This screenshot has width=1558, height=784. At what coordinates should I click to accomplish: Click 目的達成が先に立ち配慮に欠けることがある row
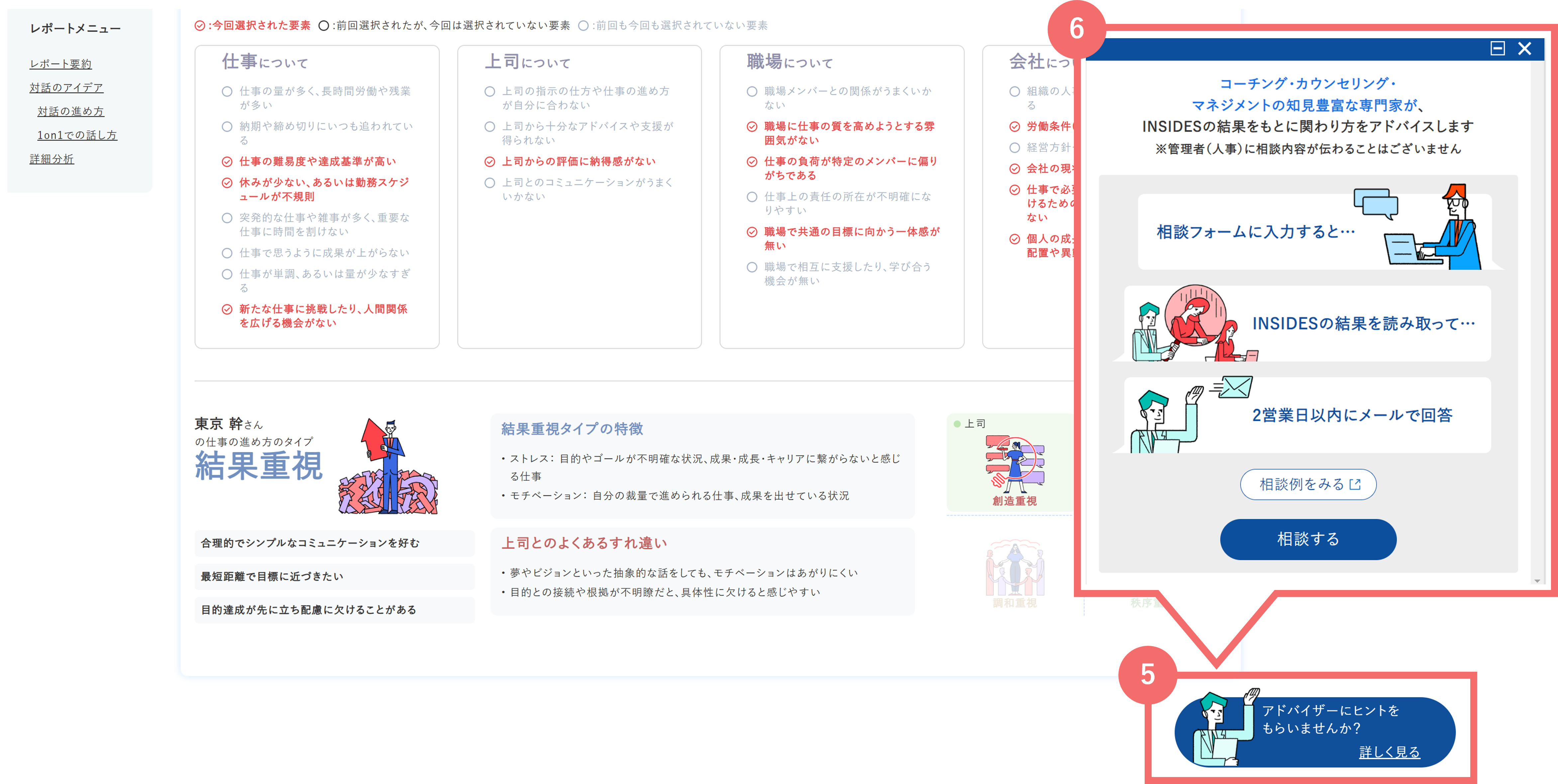pos(335,609)
